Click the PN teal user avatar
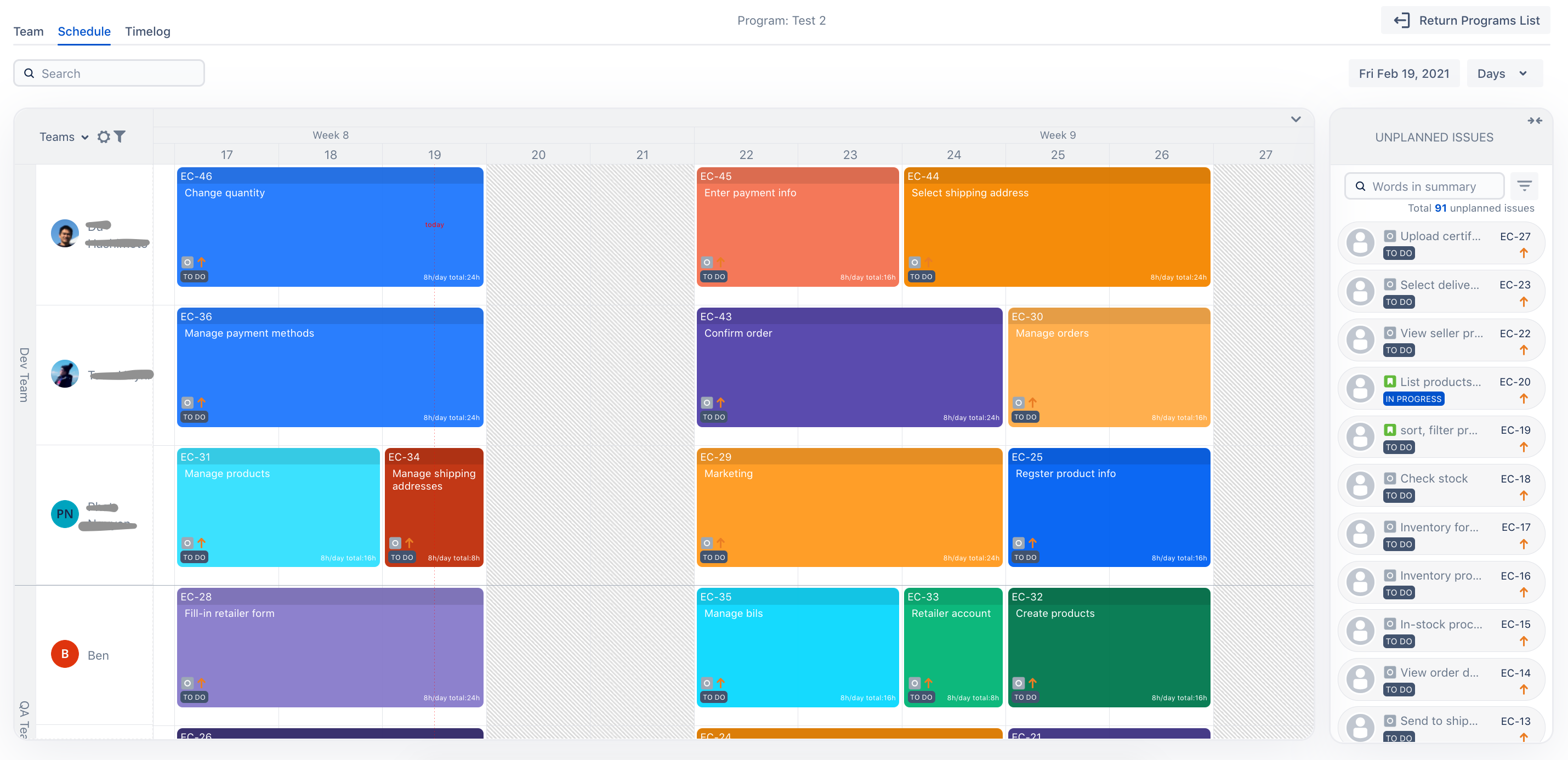1568x760 pixels. coord(65,514)
